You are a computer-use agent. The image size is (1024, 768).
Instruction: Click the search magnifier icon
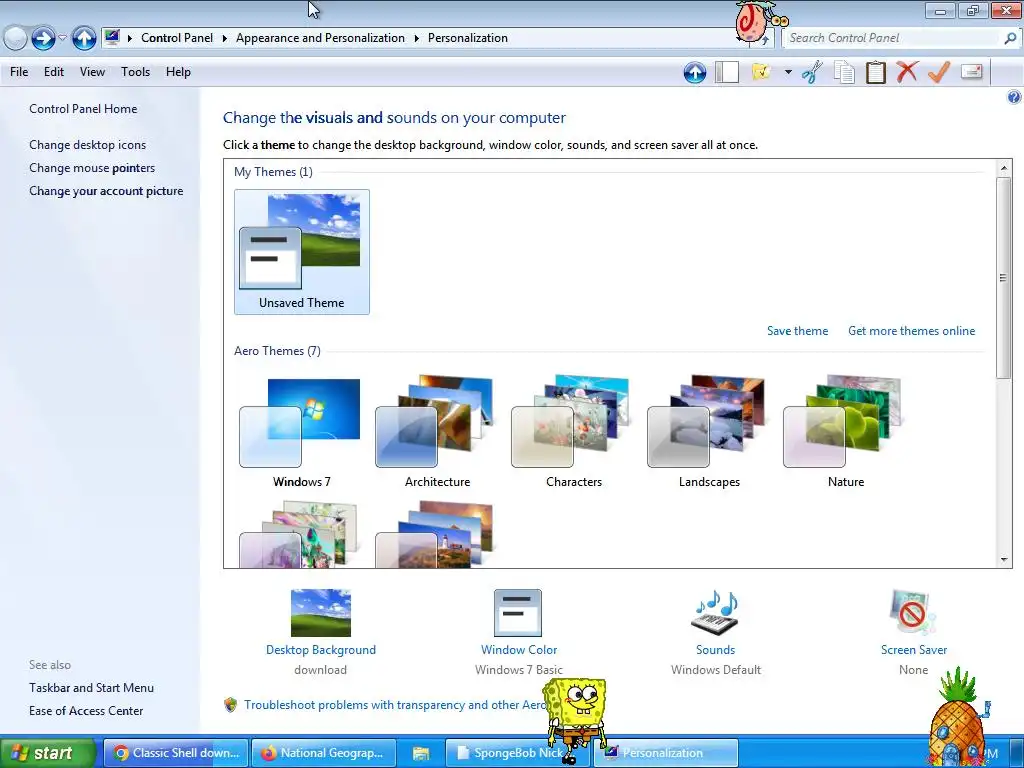(1010, 39)
